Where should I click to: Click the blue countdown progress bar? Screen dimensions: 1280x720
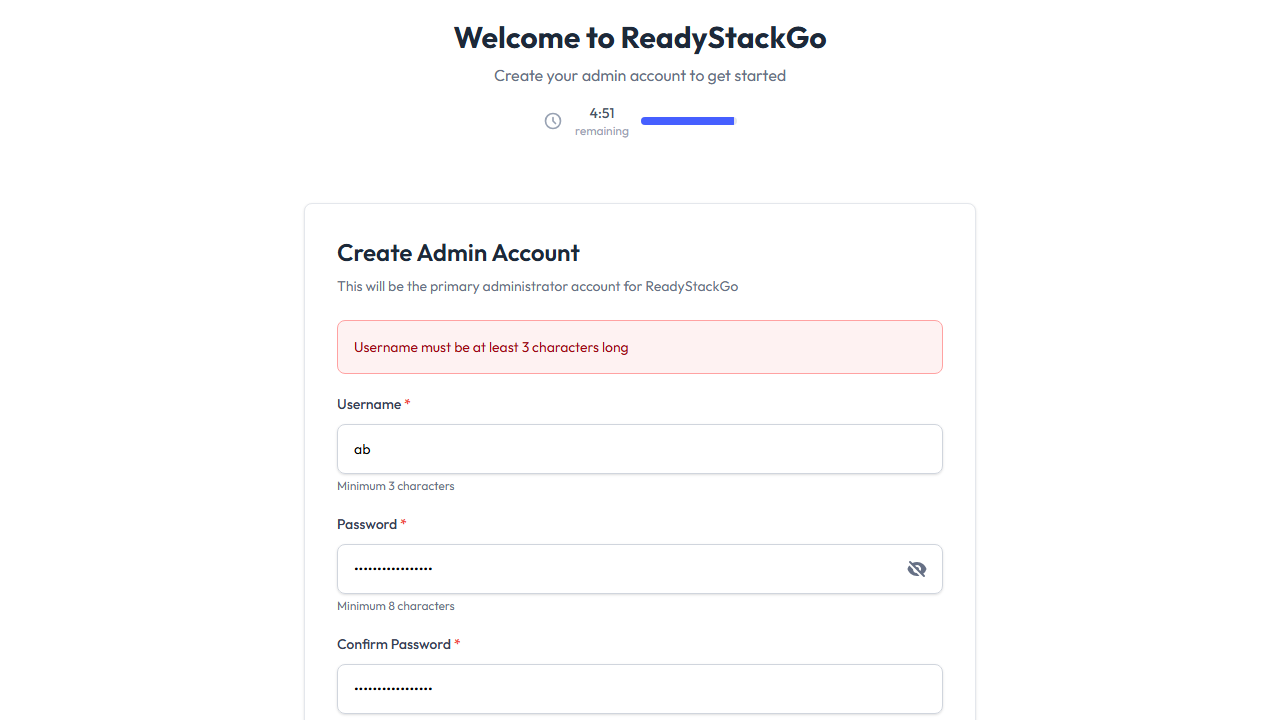click(688, 121)
